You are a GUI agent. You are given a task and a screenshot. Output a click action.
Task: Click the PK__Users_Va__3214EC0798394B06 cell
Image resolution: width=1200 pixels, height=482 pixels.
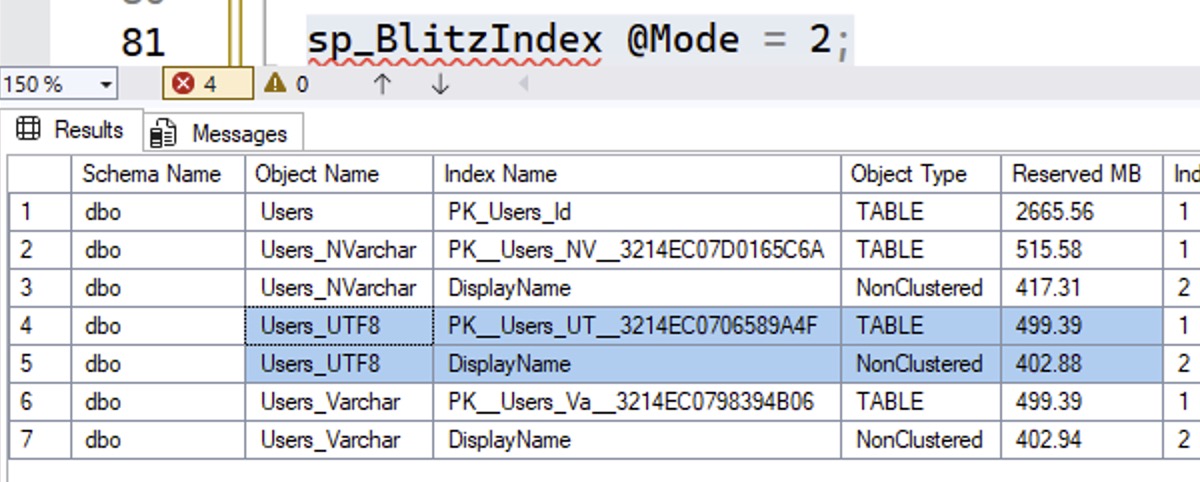[637, 402]
